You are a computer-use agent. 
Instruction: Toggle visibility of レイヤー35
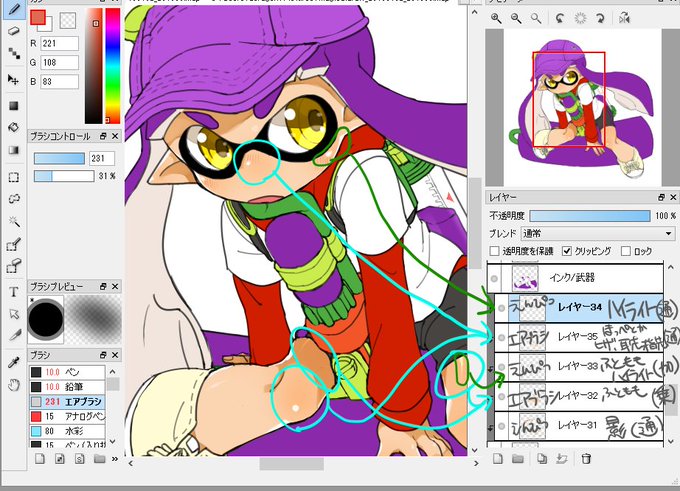pyautogui.click(x=501, y=337)
